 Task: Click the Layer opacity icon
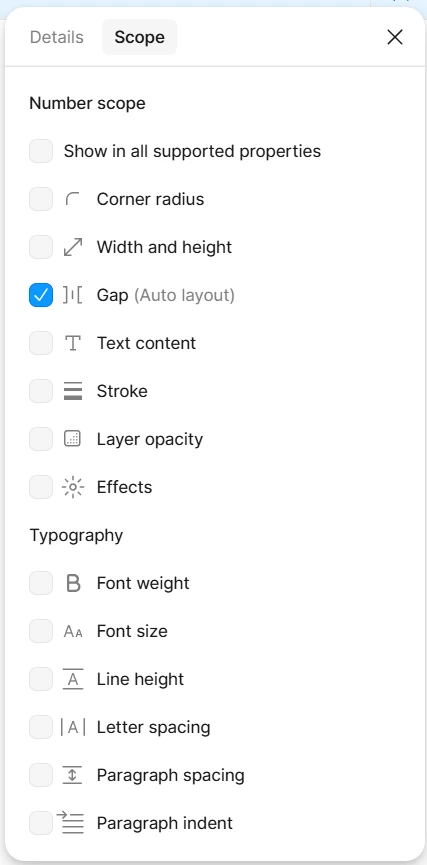[x=73, y=439]
